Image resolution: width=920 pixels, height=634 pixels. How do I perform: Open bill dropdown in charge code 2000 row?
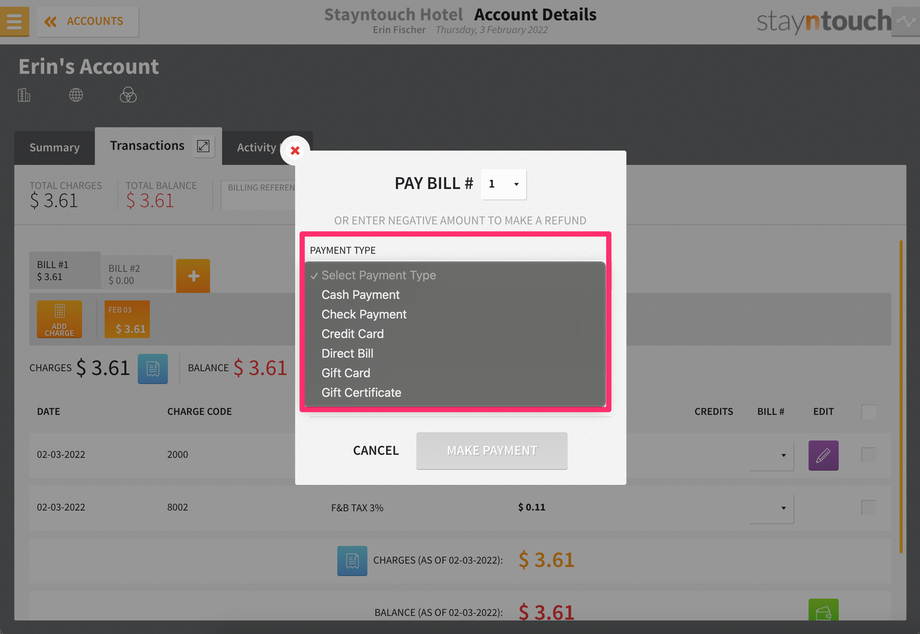pos(772,455)
